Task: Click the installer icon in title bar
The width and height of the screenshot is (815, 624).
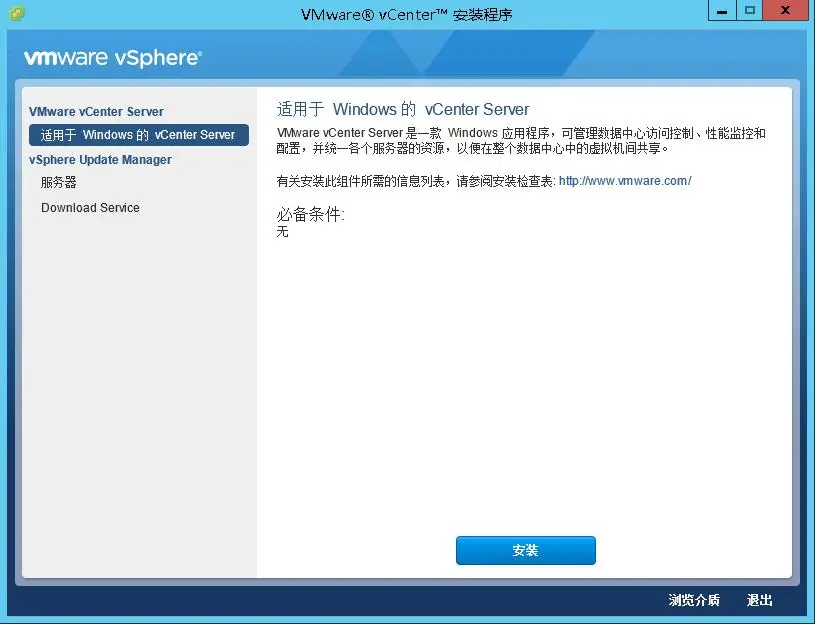Action: pyautogui.click(x=16, y=14)
